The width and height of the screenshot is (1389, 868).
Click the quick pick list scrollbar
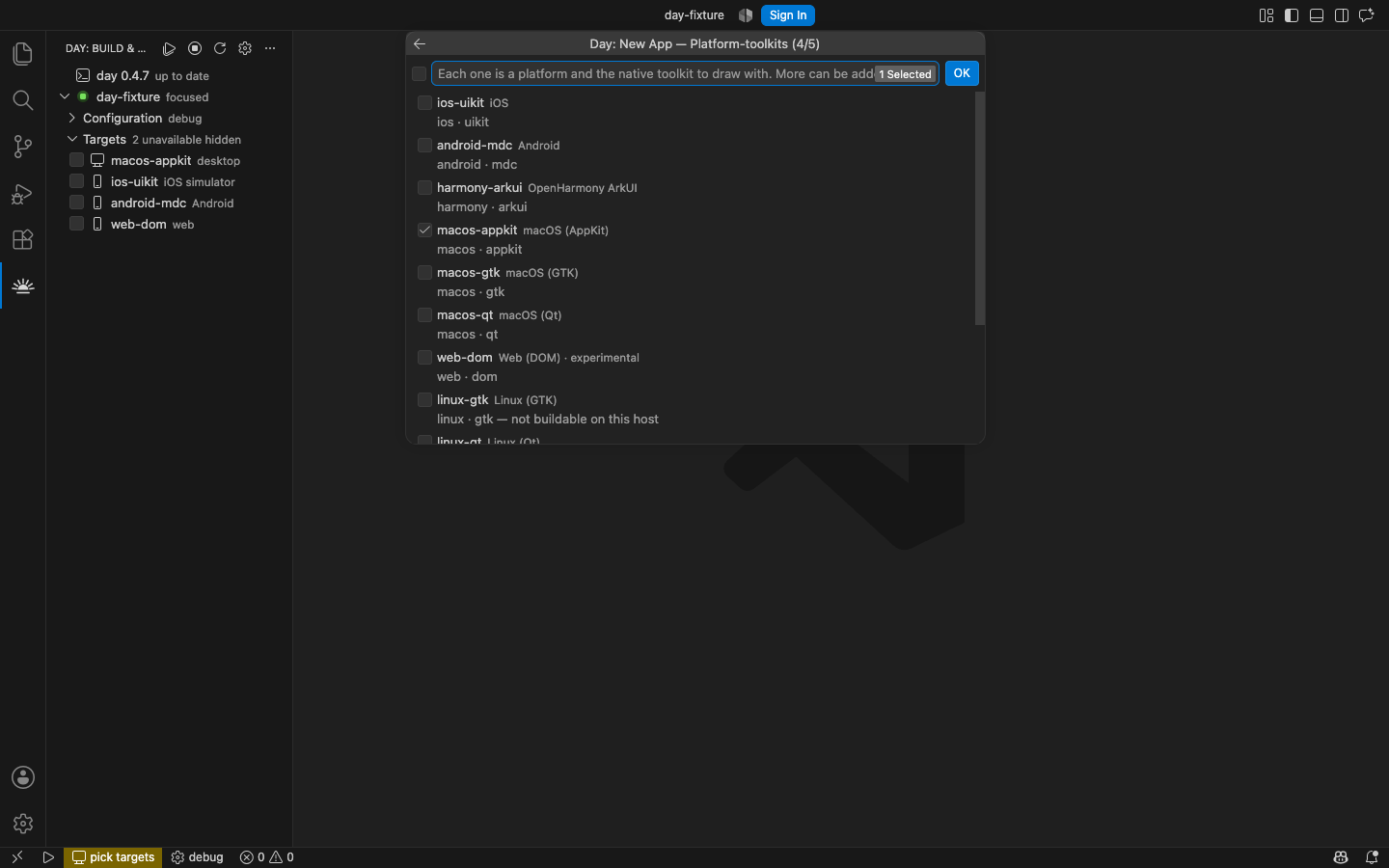tap(980, 208)
